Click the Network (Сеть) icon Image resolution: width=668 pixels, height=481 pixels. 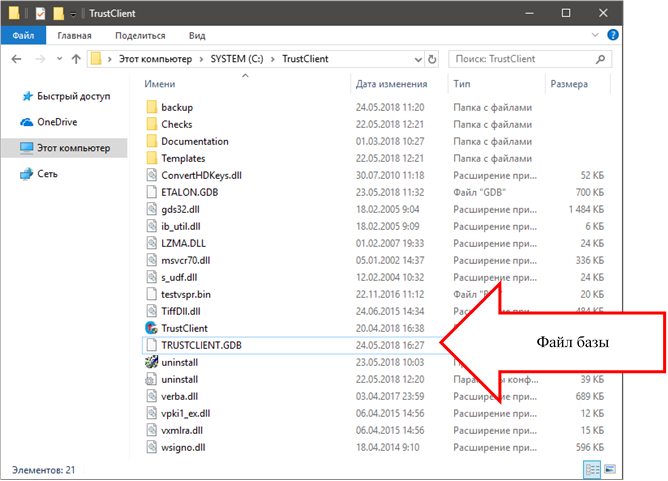point(26,174)
